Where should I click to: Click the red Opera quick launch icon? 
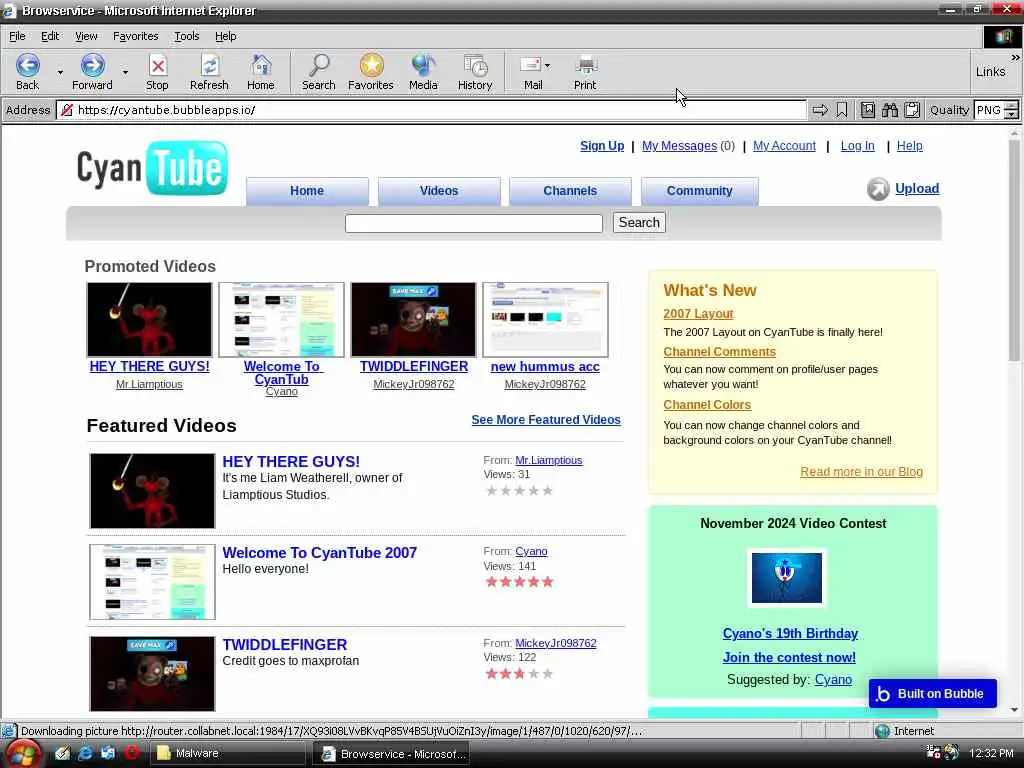(x=131, y=753)
